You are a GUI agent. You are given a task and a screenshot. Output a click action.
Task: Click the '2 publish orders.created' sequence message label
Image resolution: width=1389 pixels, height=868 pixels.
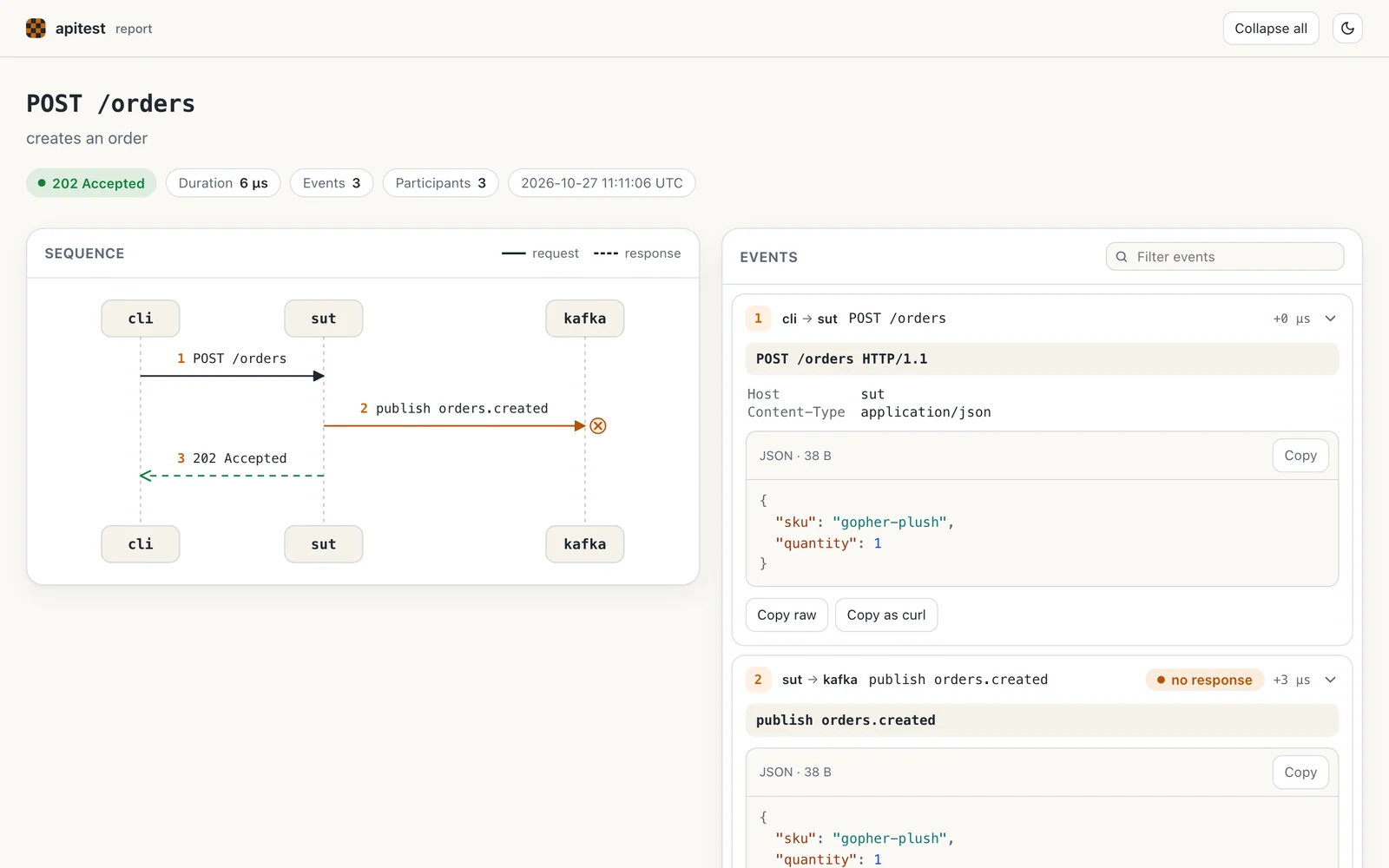coord(454,408)
